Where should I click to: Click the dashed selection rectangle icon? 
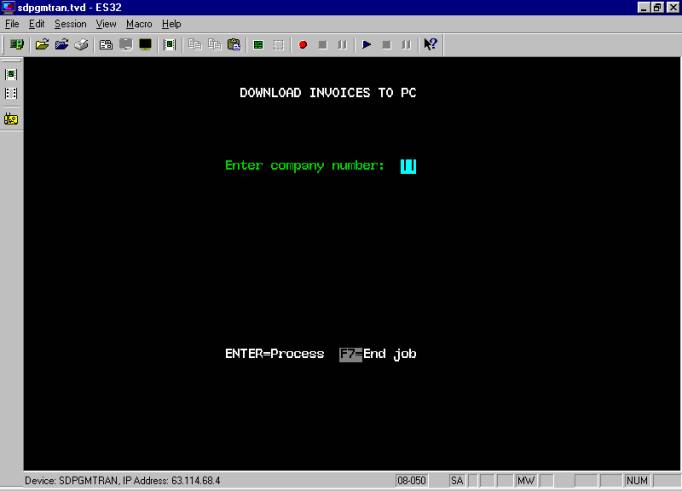(x=278, y=44)
